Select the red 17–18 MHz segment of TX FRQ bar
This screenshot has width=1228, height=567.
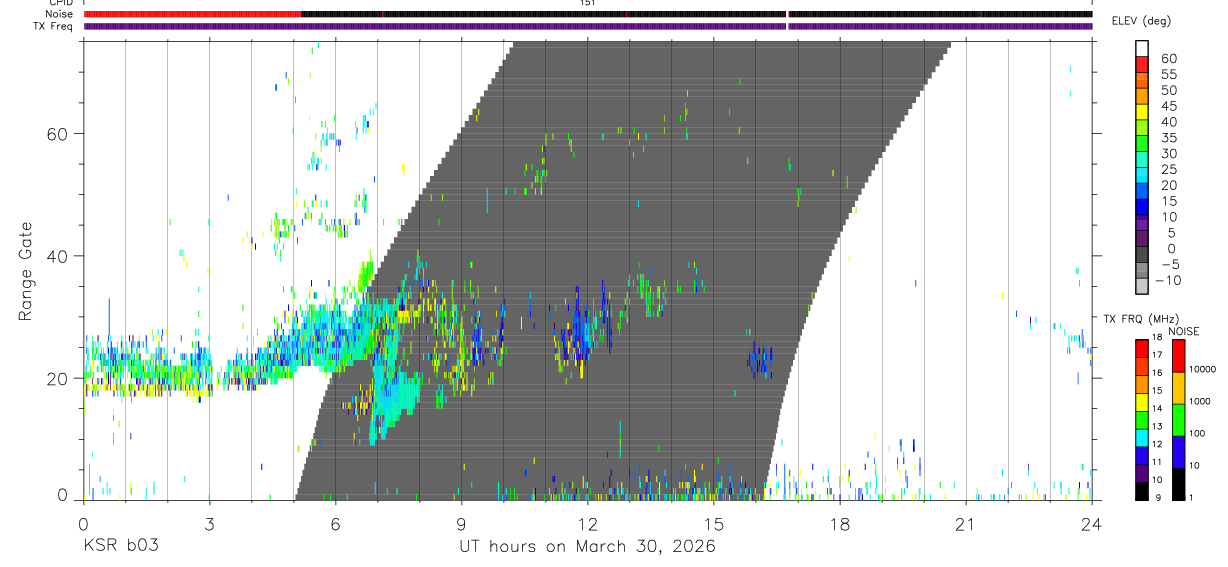click(x=1142, y=349)
